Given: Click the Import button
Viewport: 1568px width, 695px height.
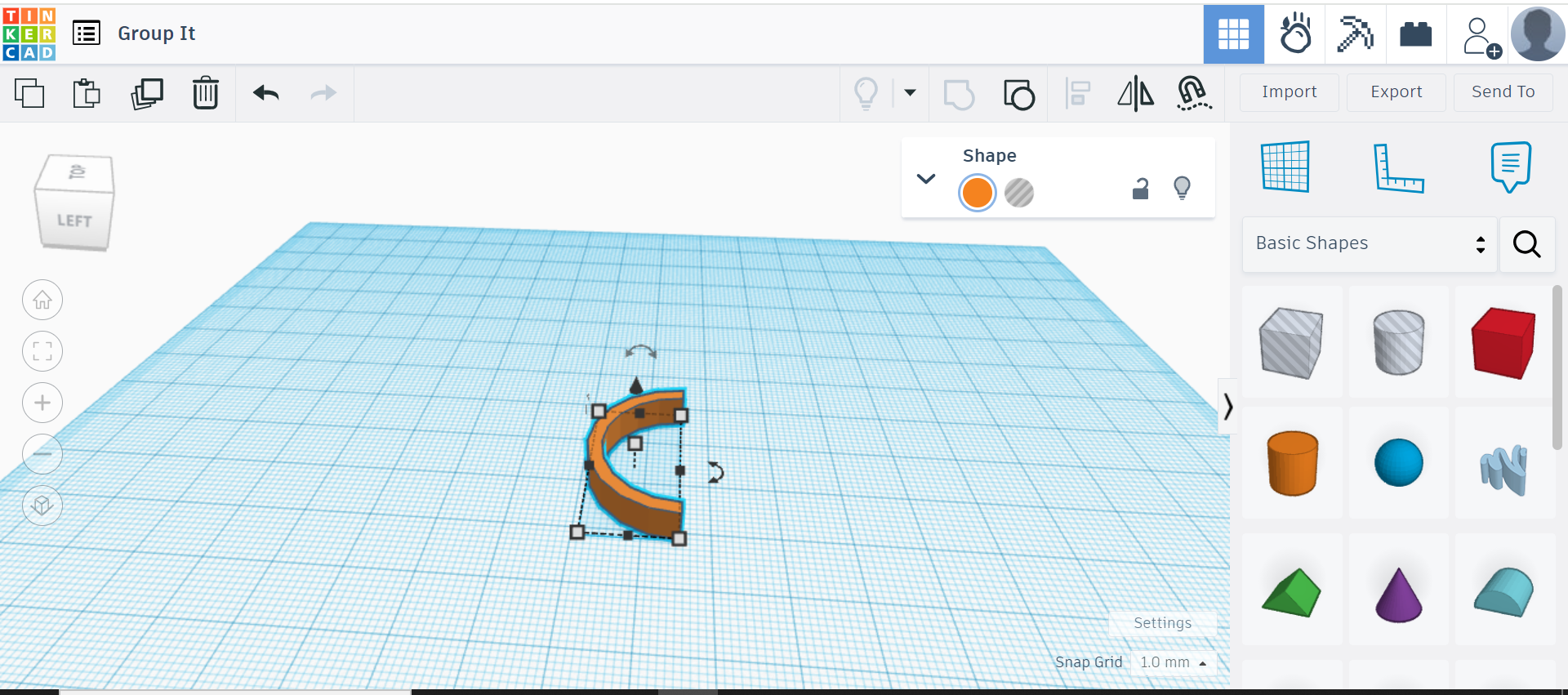Looking at the screenshot, I should [1289, 92].
